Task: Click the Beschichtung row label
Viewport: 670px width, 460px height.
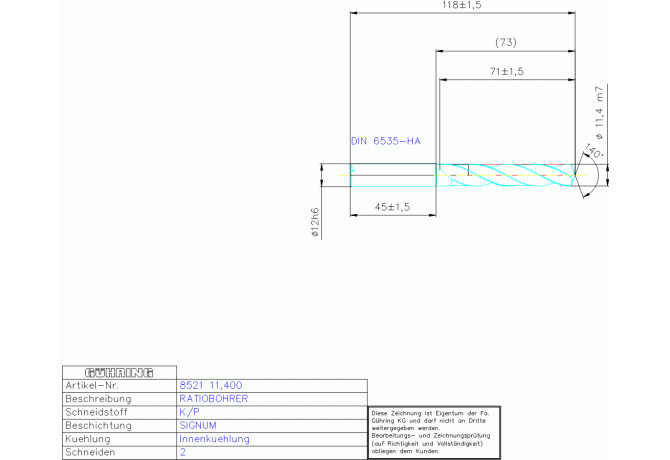Action: [x=99, y=425]
